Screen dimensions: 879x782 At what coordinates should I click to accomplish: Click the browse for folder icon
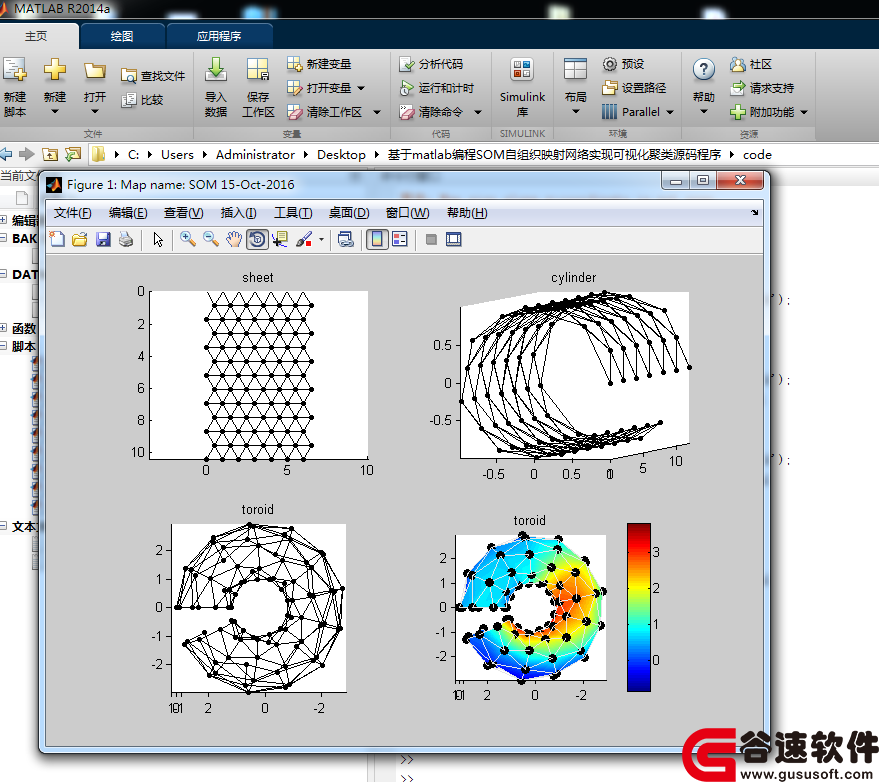pos(73,154)
